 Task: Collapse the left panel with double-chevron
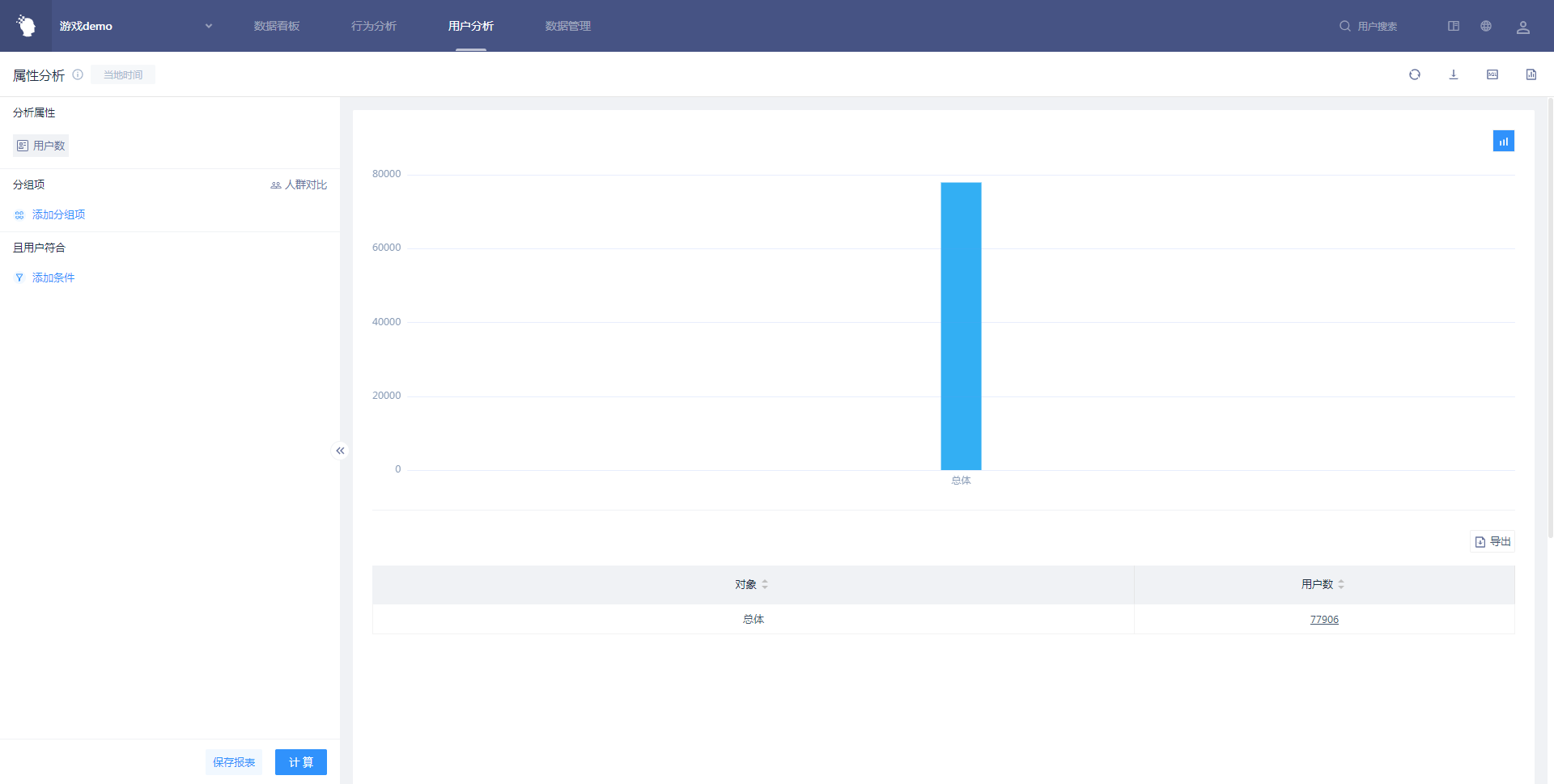tap(340, 451)
